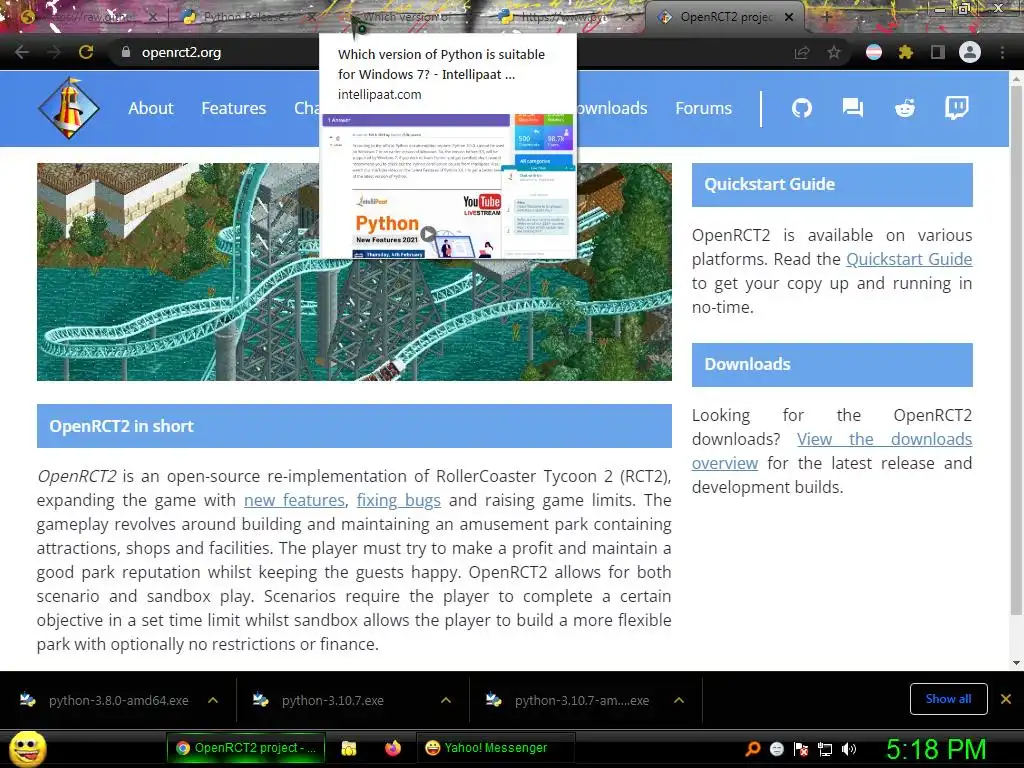The width and height of the screenshot is (1024, 768).
Task: Open the chat bubbles icon in header
Action: 853,108
